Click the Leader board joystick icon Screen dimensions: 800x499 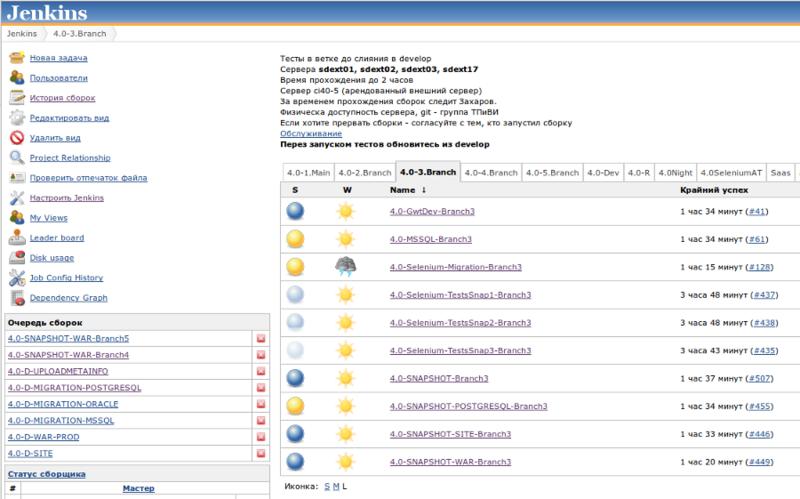coord(17,237)
